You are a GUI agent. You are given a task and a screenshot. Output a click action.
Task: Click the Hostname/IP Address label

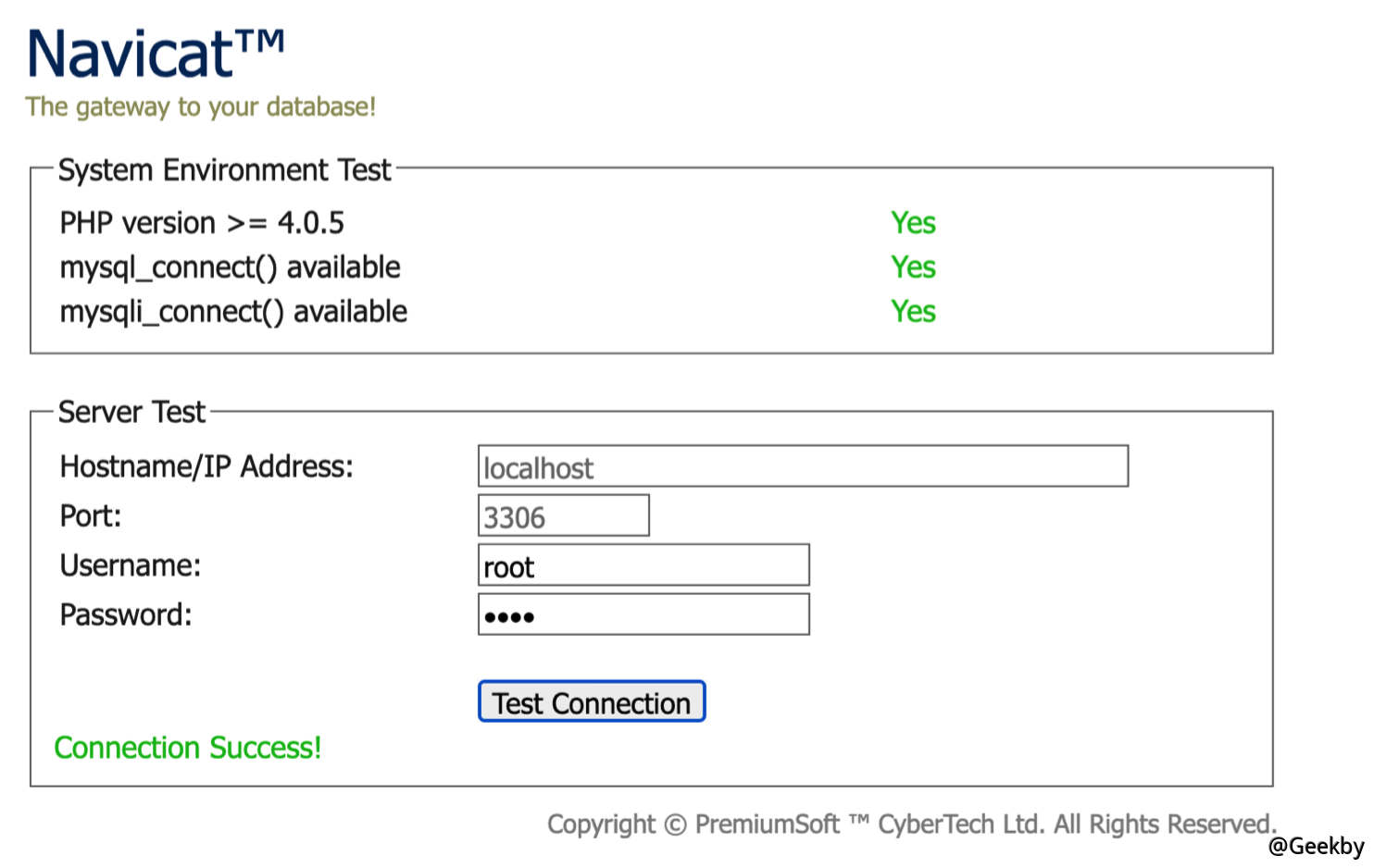206,466
